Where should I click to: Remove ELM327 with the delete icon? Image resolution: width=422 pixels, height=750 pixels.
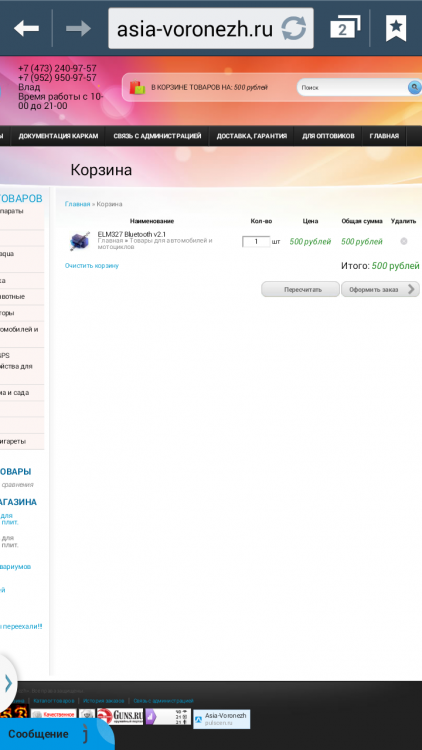(404, 242)
